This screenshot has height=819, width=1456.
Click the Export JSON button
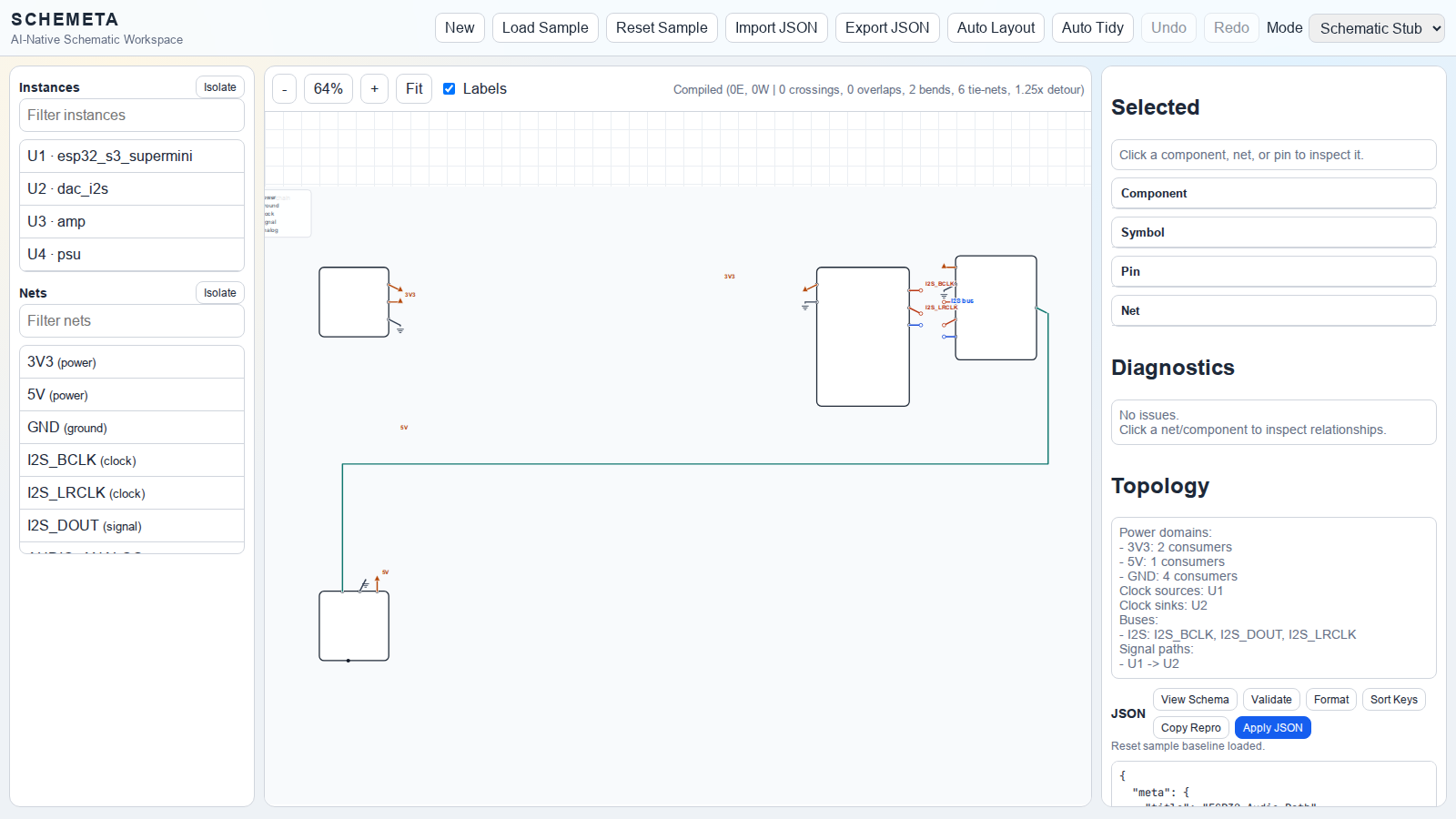886,28
